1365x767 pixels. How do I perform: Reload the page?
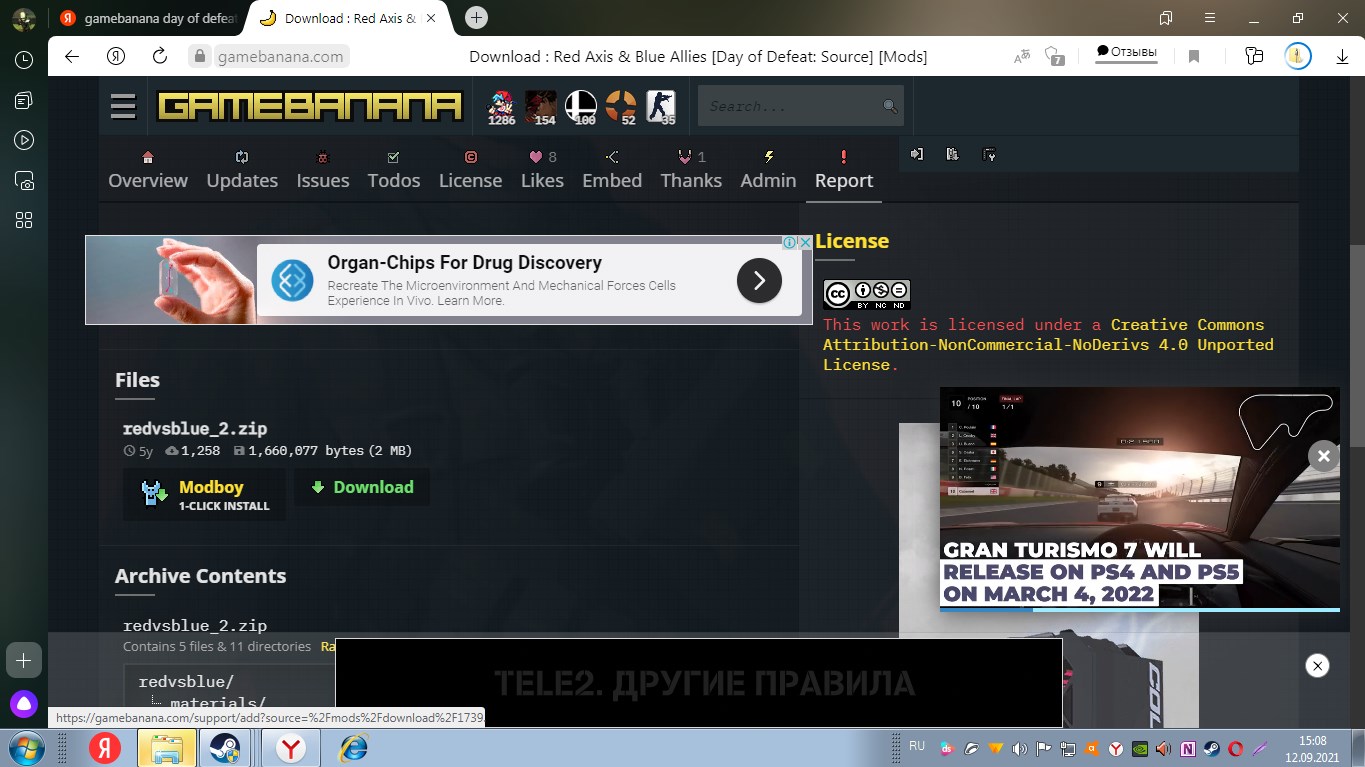[x=160, y=56]
